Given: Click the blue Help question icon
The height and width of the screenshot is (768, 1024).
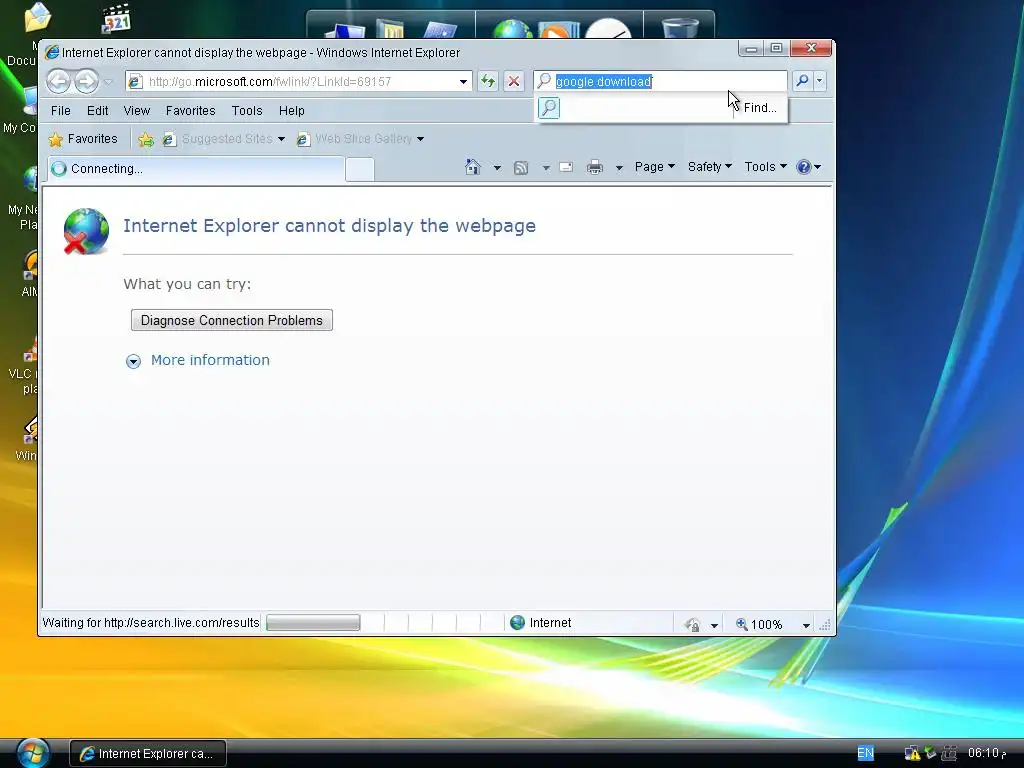Looking at the screenshot, I should [x=804, y=167].
